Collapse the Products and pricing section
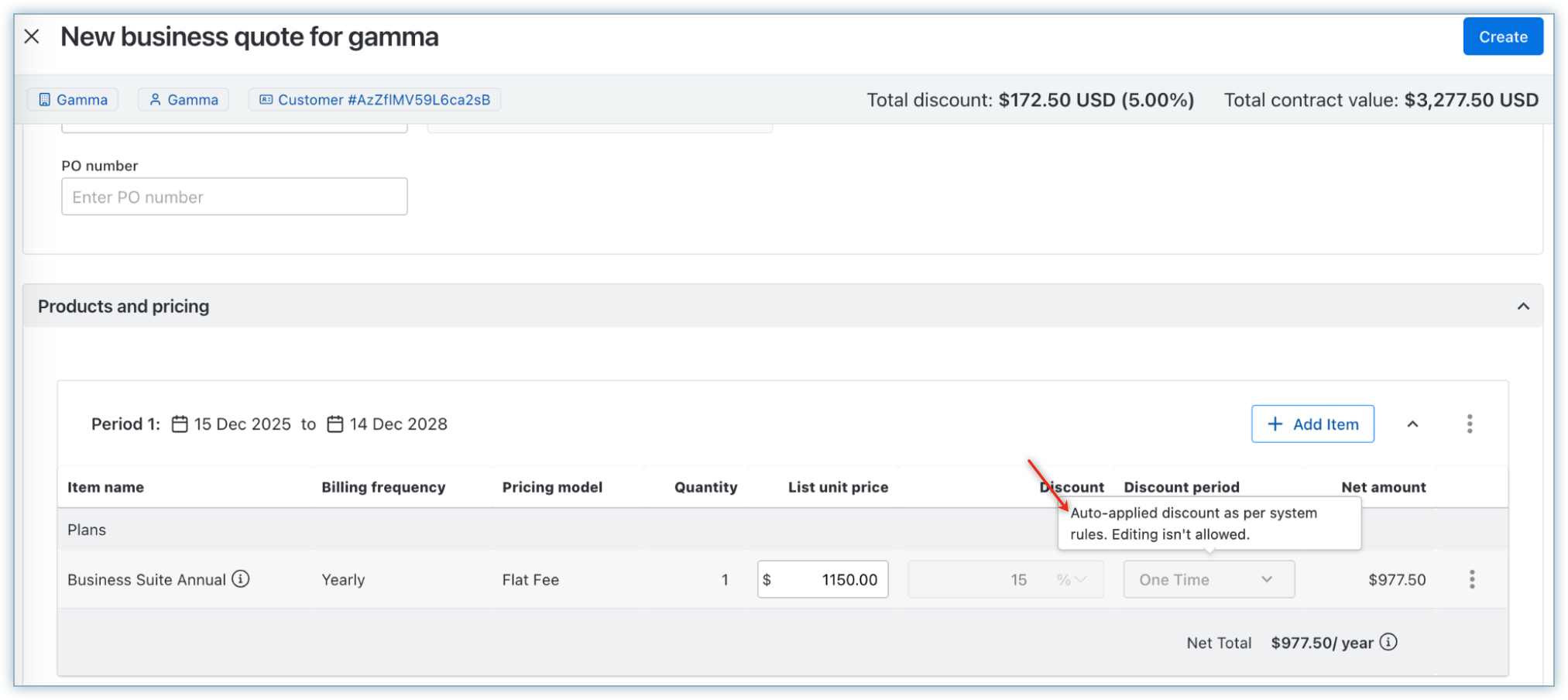The height and width of the screenshot is (700, 1568). pyautogui.click(x=1522, y=307)
